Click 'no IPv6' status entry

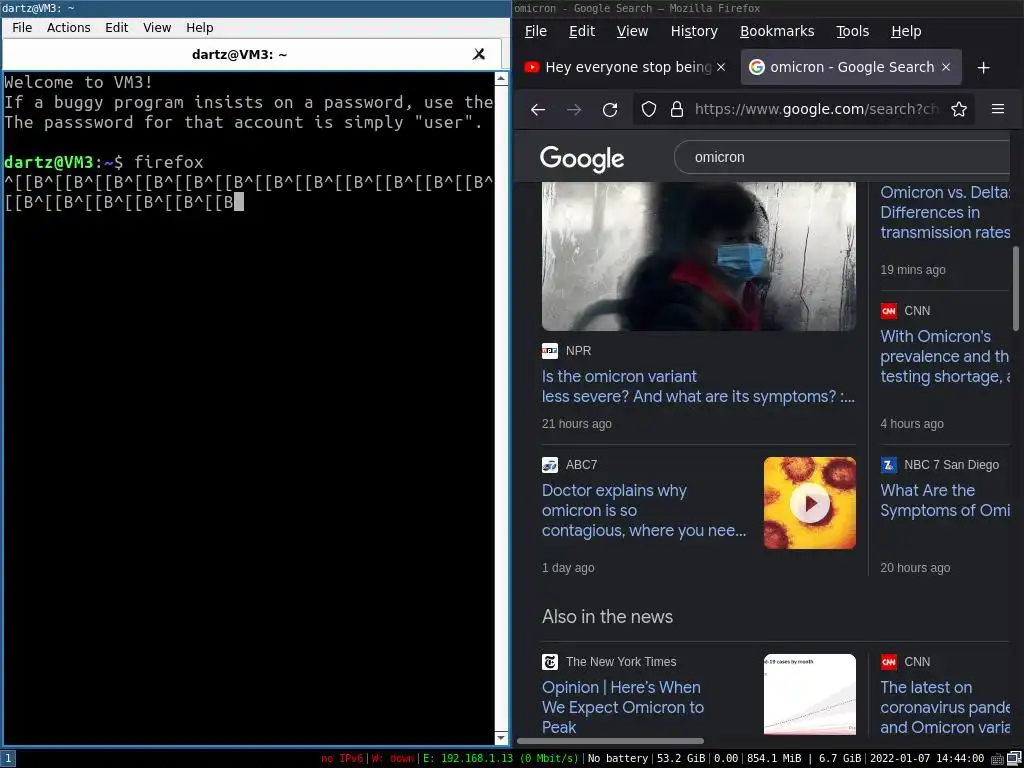click(342, 758)
